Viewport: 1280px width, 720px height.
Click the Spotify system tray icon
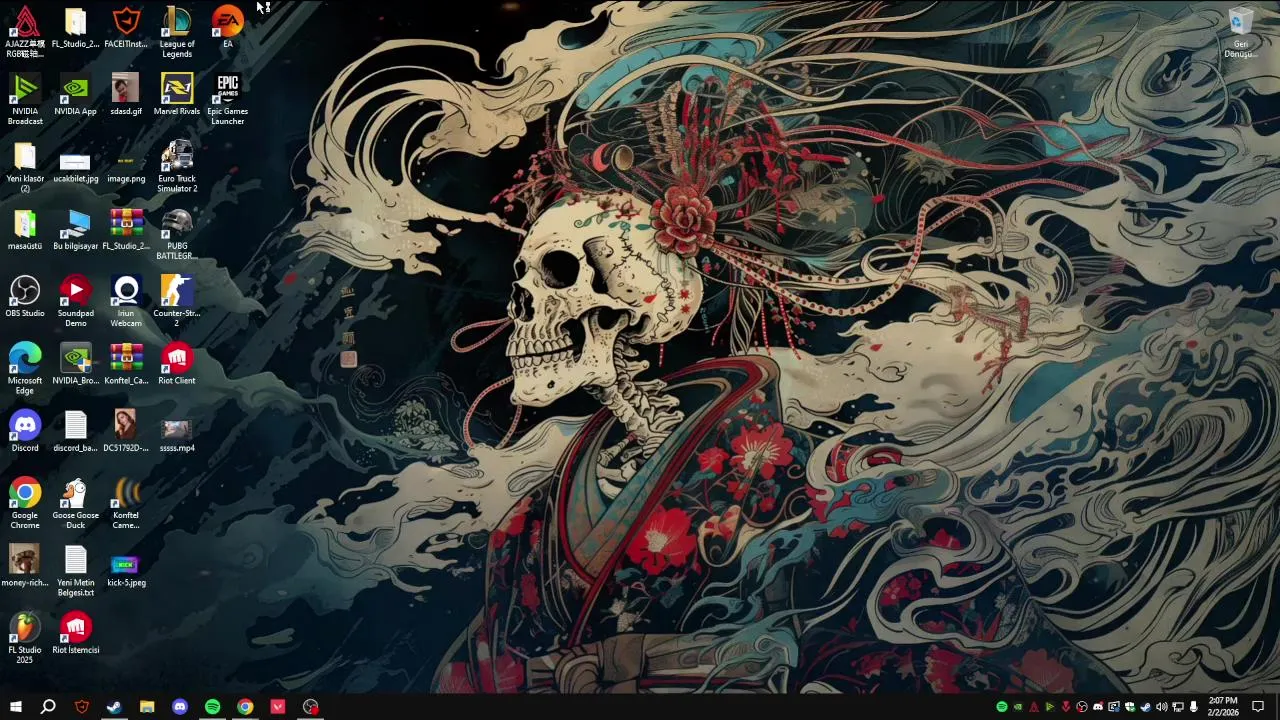pyautogui.click(x=1002, y=707)
